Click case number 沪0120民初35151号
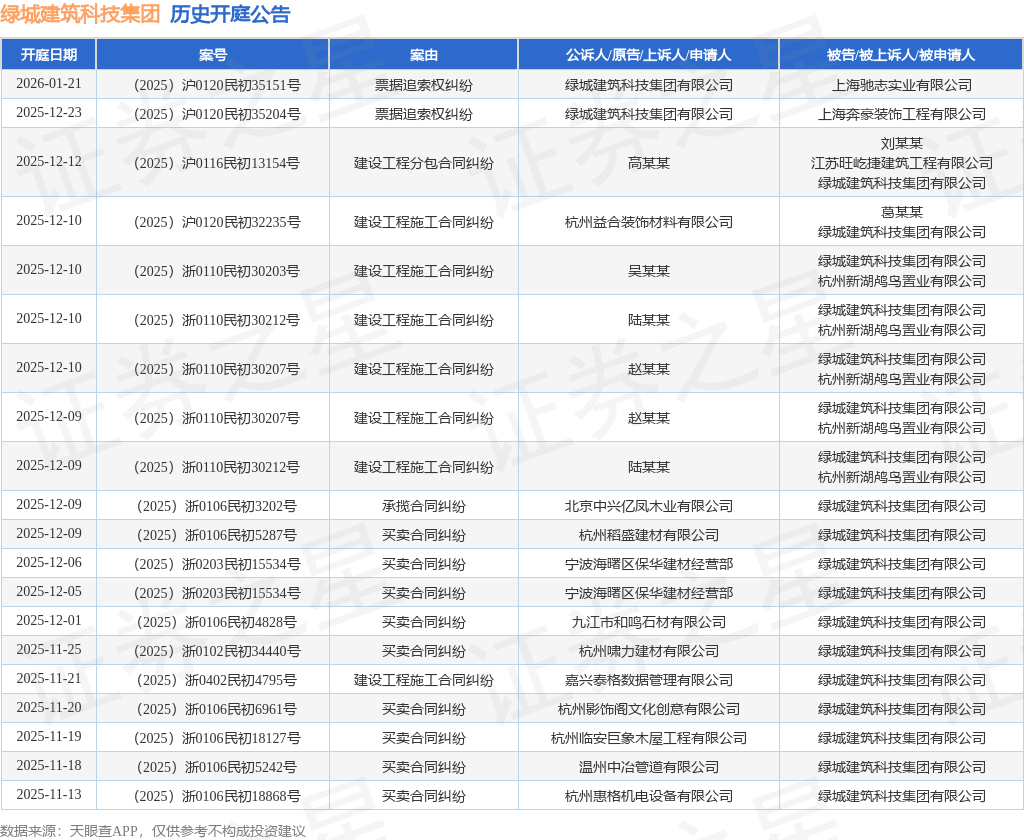Screen dimensions: 1024x840 click(217, 85)
